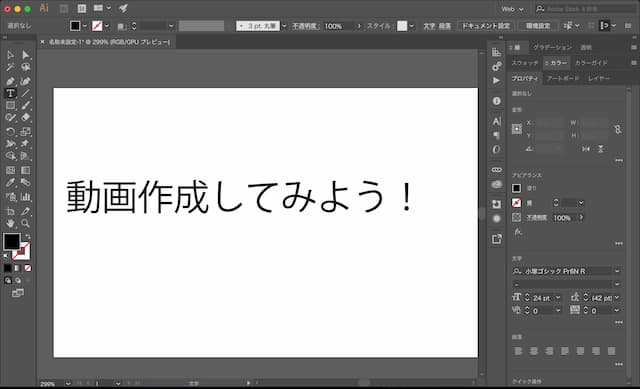Open the スウォッチ tab
The image size is (640, 389).
[x=525, y=63]
